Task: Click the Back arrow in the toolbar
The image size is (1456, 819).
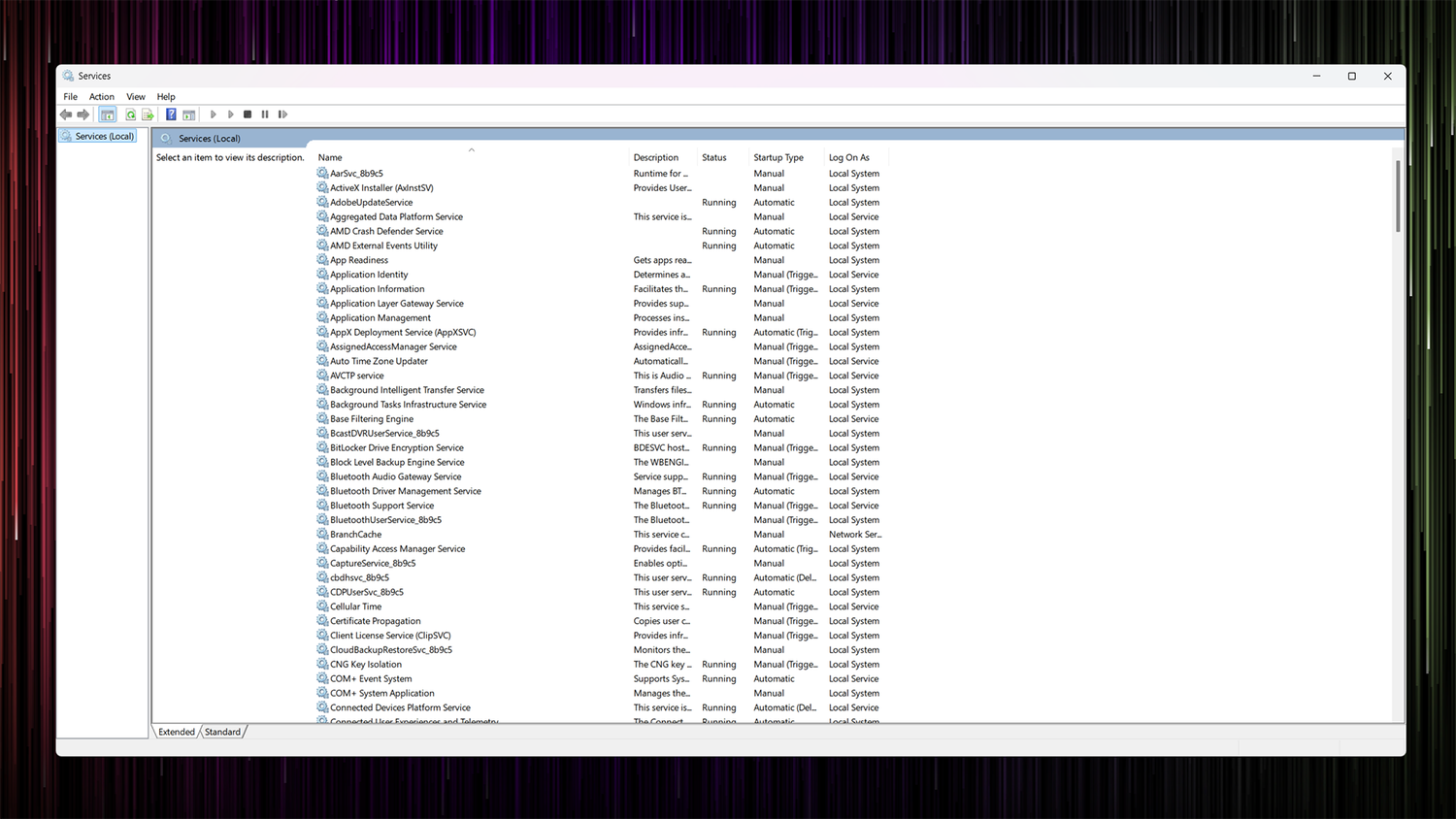Action: 66,115
